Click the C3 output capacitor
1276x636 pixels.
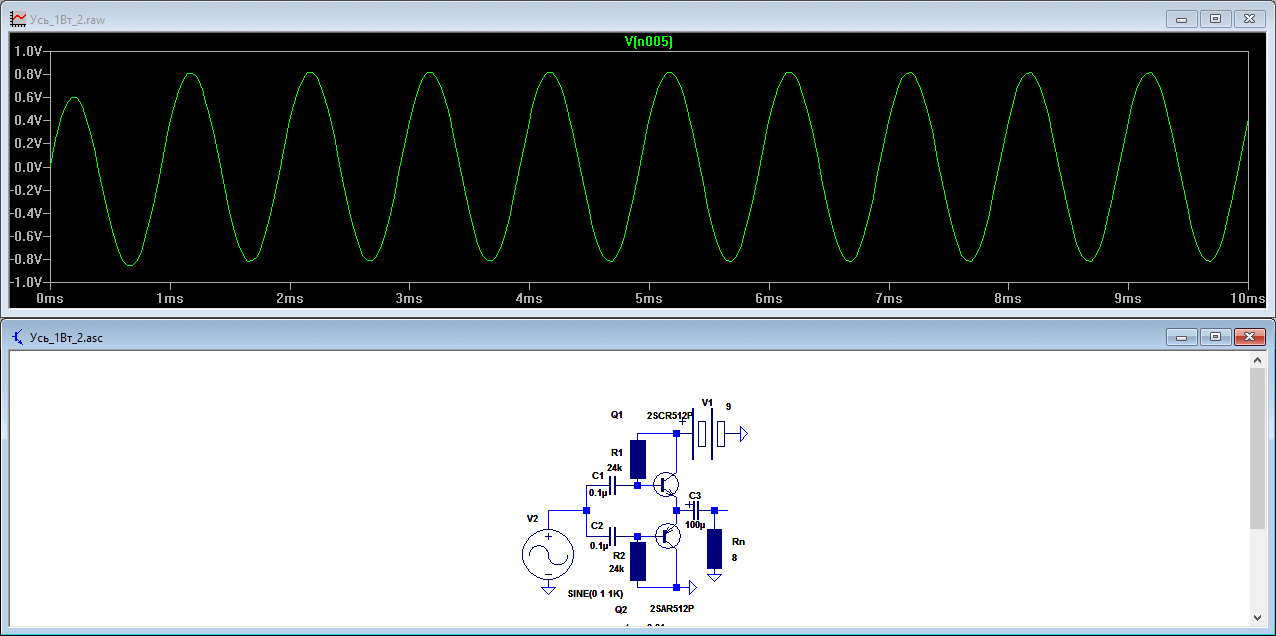(x=694, y=510)
